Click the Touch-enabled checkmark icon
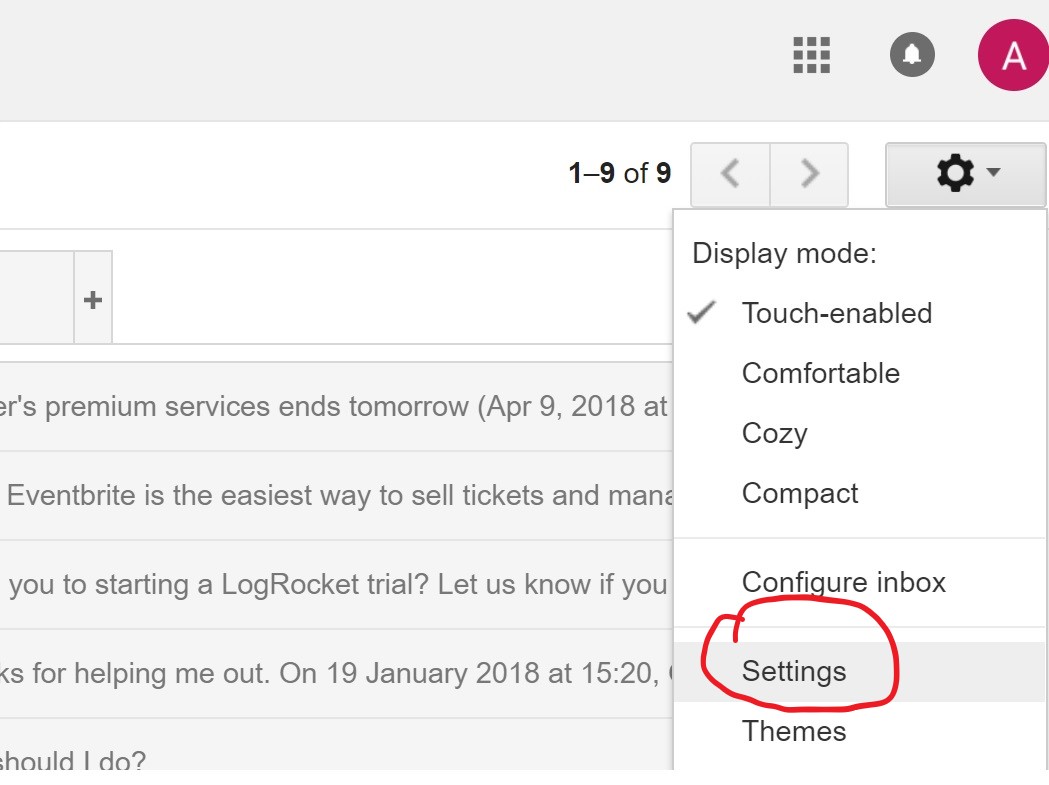Image resolution: width=1049 pixels, height=785 pixels. (701, 313)
